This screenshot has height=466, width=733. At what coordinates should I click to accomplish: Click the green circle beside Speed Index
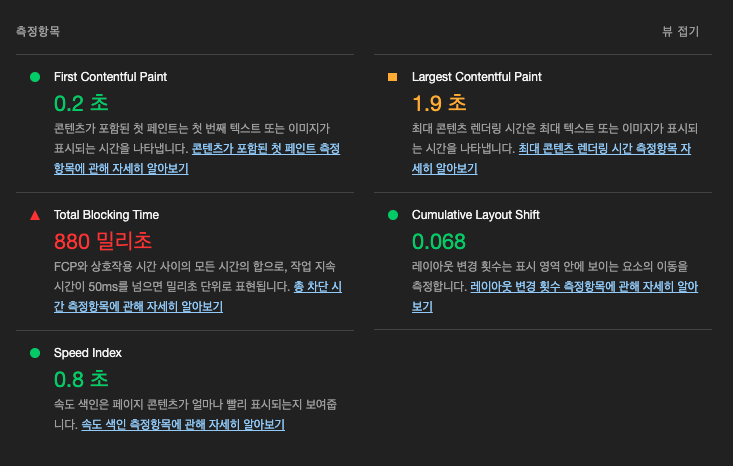(x=35, y=353)
